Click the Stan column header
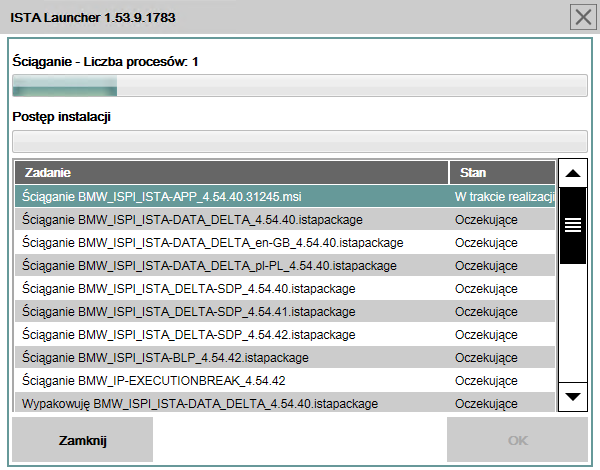 click(502, 173)
